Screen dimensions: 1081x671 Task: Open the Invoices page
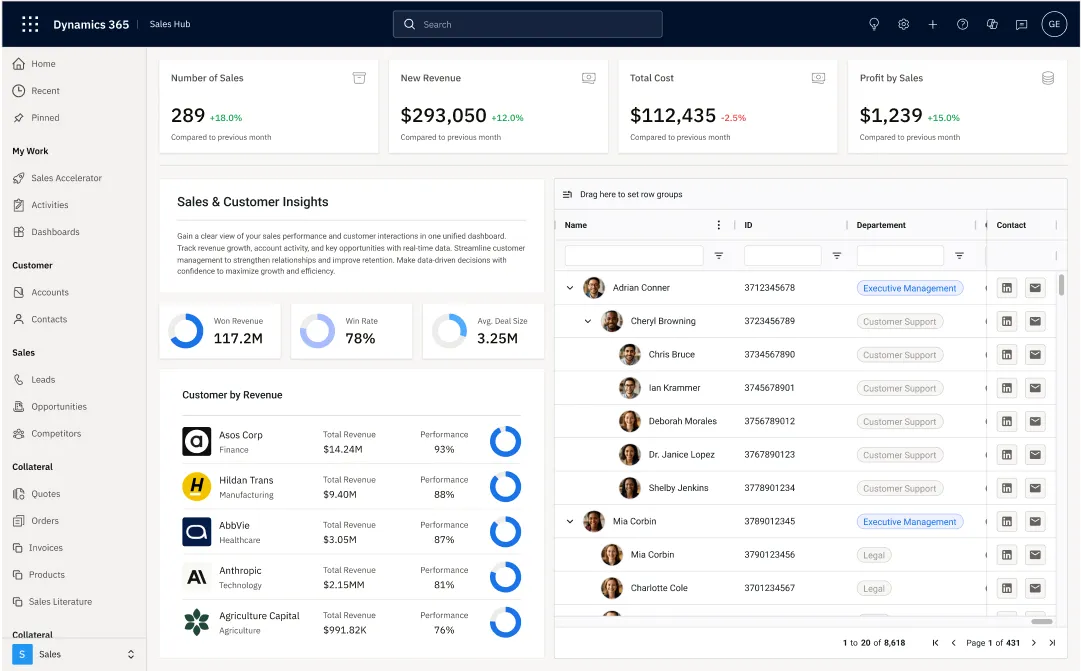pos(46,547)
